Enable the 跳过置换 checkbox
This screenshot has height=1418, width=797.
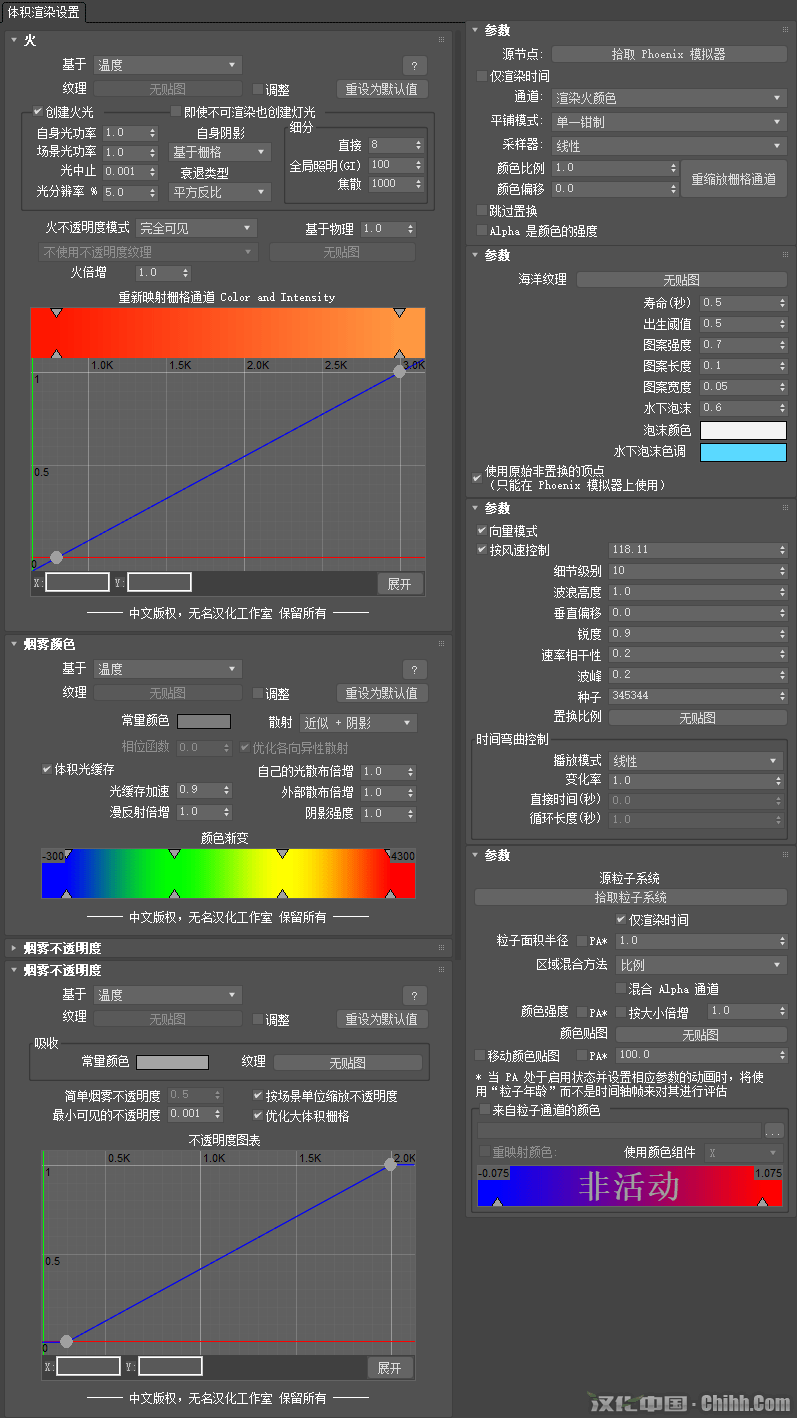pyautogui.click(x=482, y=211)
